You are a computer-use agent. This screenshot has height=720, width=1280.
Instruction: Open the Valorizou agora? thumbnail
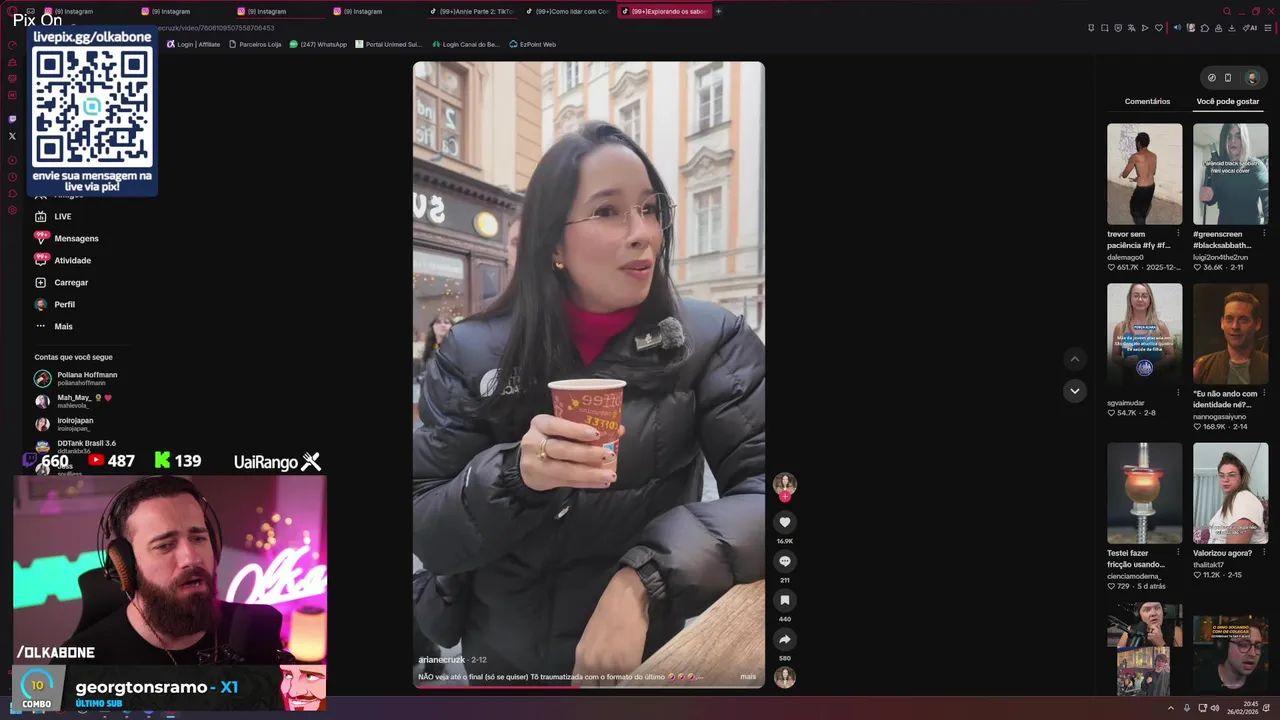[1230, 494]
